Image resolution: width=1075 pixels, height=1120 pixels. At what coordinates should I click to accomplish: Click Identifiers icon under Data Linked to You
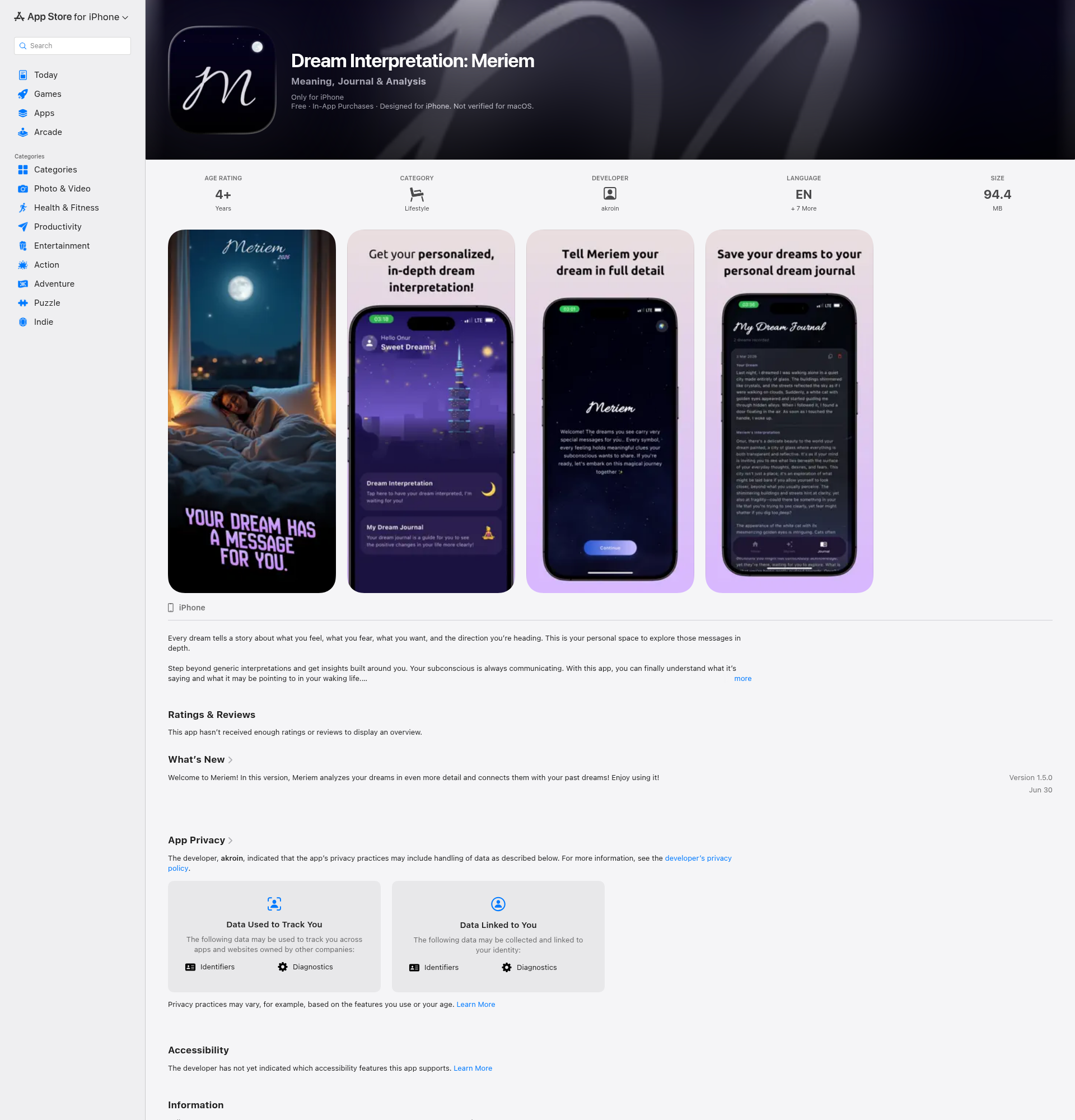414,968
